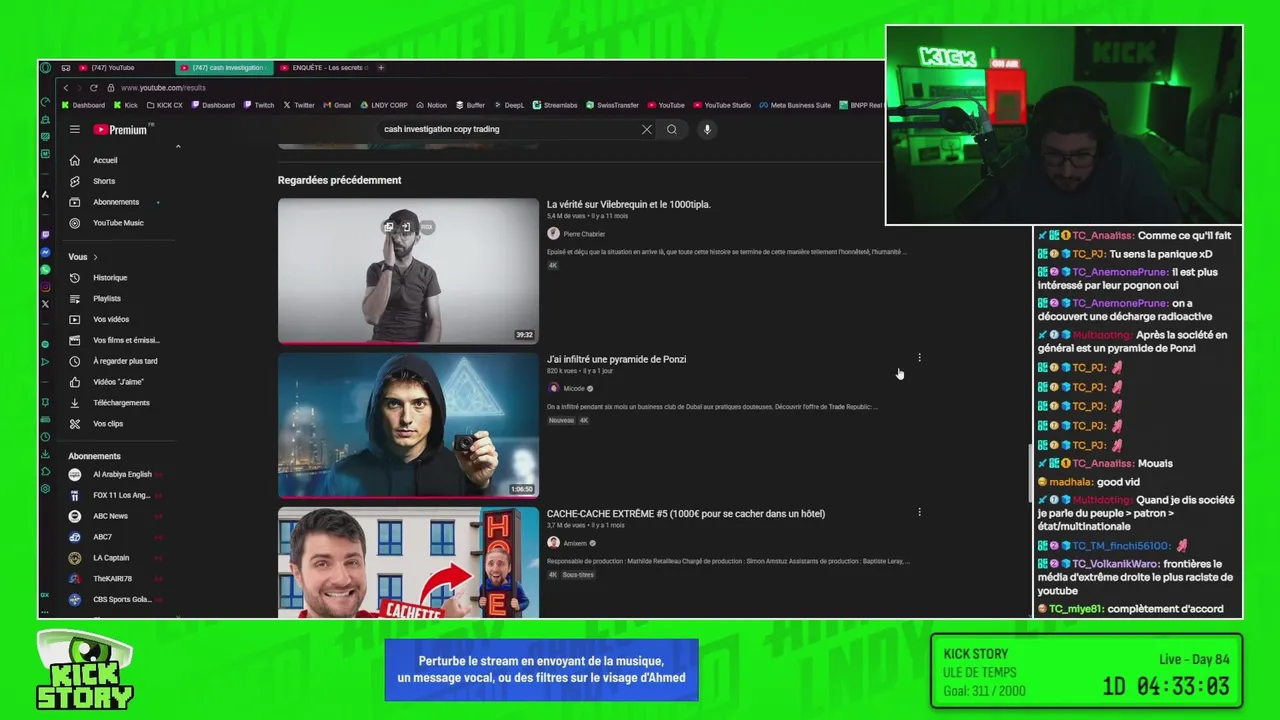The image size is (1280, 720).
Task: Open Playlists in the sidebar
Action: (x=107, y=298)
